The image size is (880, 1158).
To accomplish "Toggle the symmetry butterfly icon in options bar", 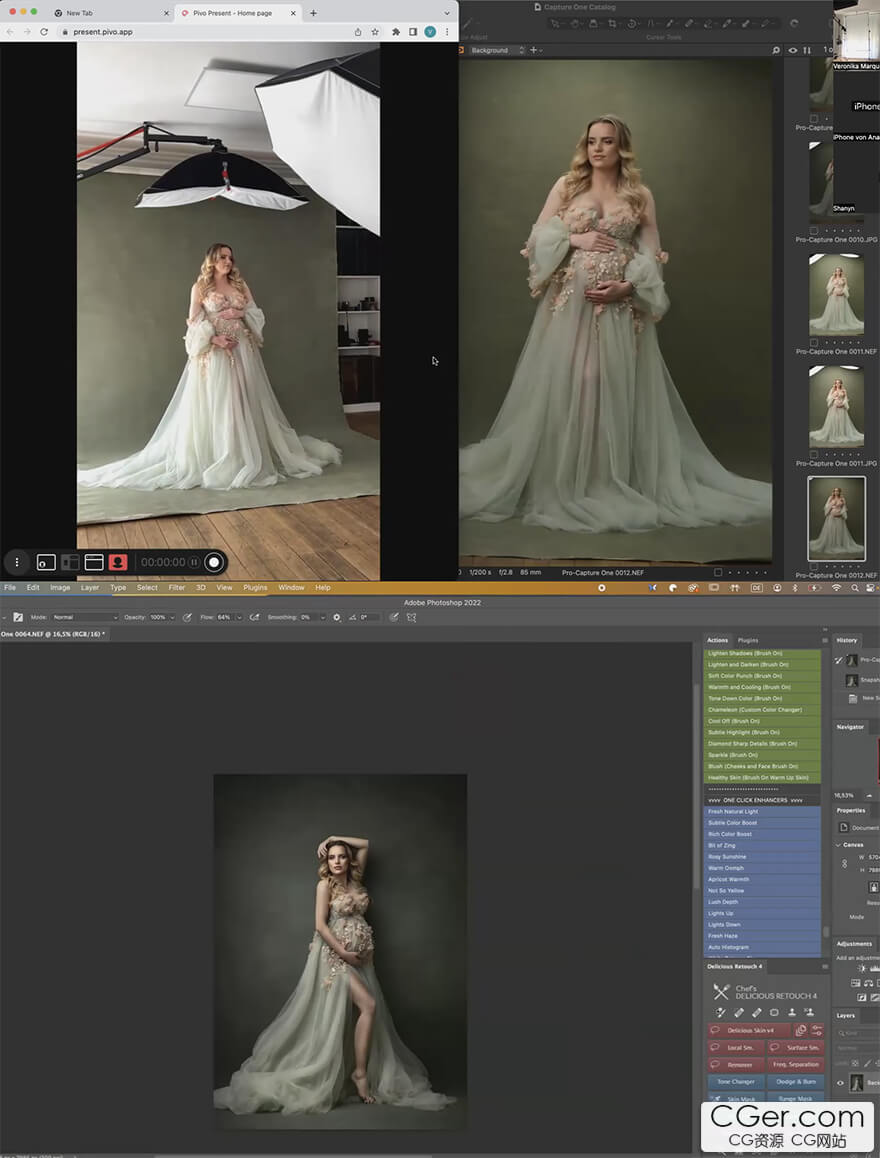I will click(411, 617).
